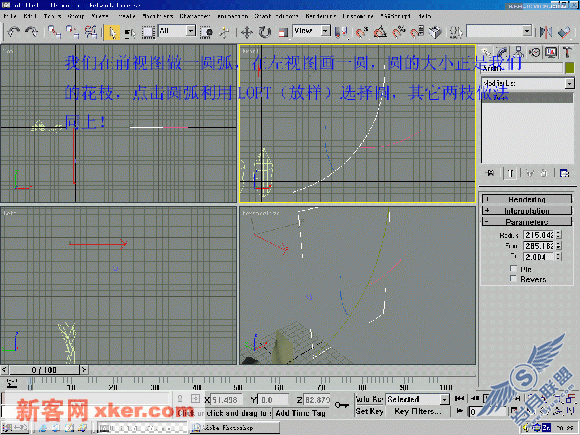
Task: Click the Pin Stack icon
Action: tap(491, 173)
